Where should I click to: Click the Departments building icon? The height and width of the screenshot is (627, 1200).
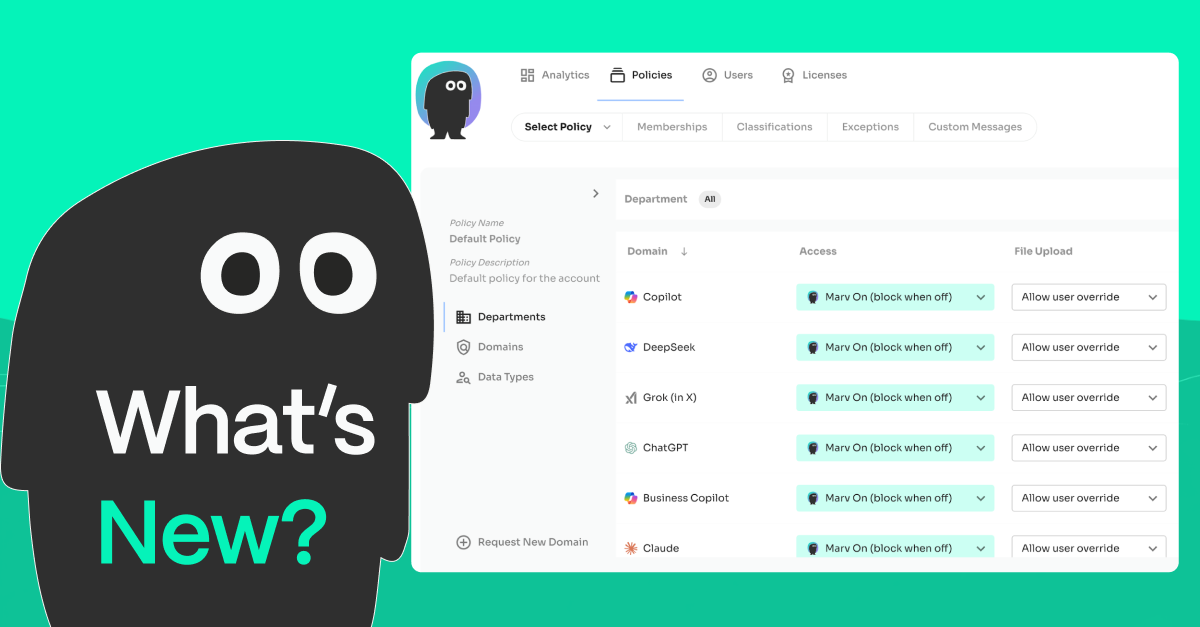[463, 317]
